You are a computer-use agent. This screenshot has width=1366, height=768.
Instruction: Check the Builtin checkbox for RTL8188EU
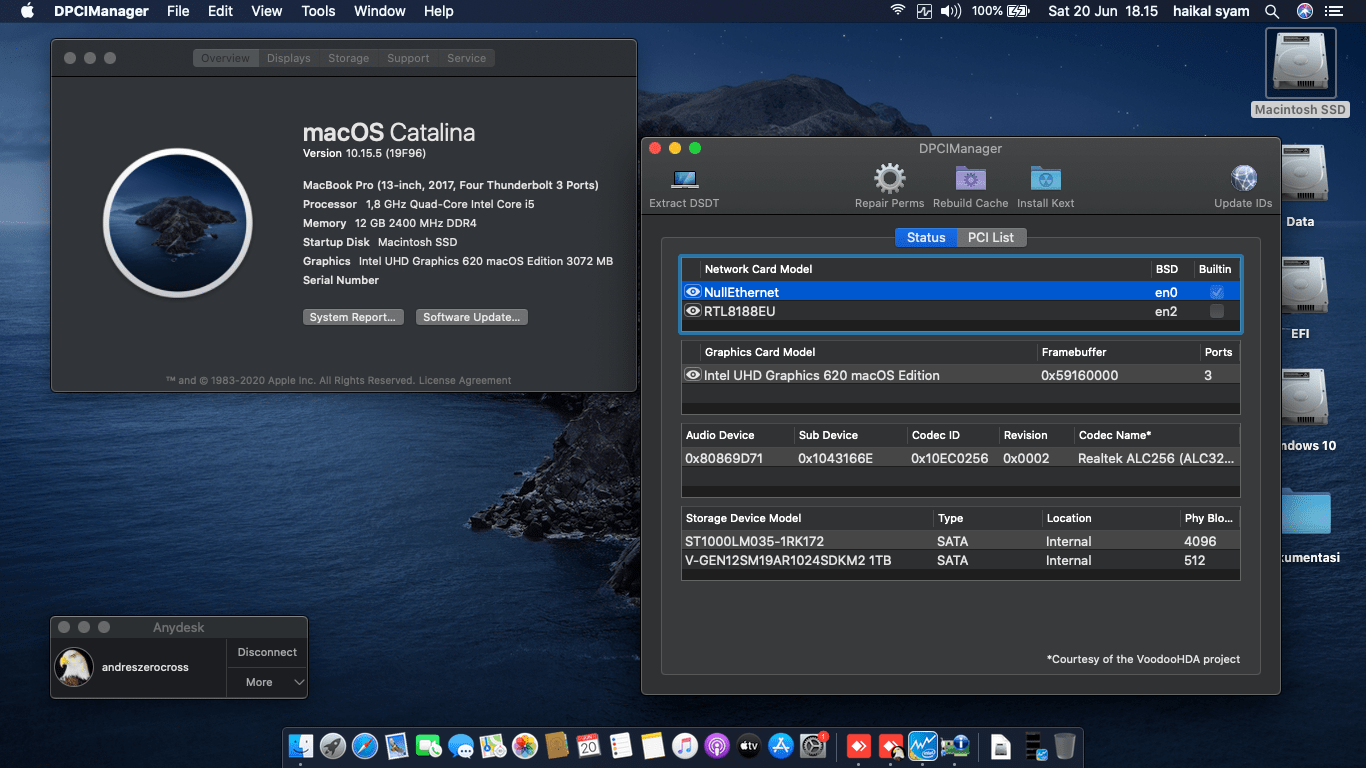click(1216, 311)
